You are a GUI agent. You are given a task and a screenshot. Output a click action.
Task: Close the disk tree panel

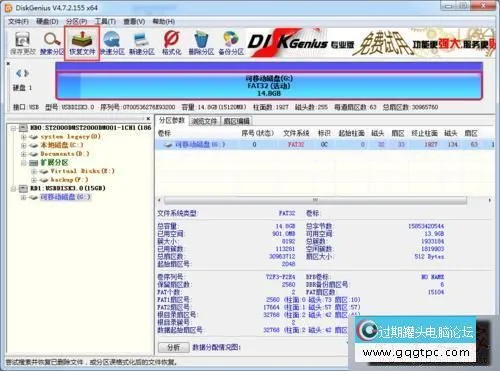[x=148, y=118]
